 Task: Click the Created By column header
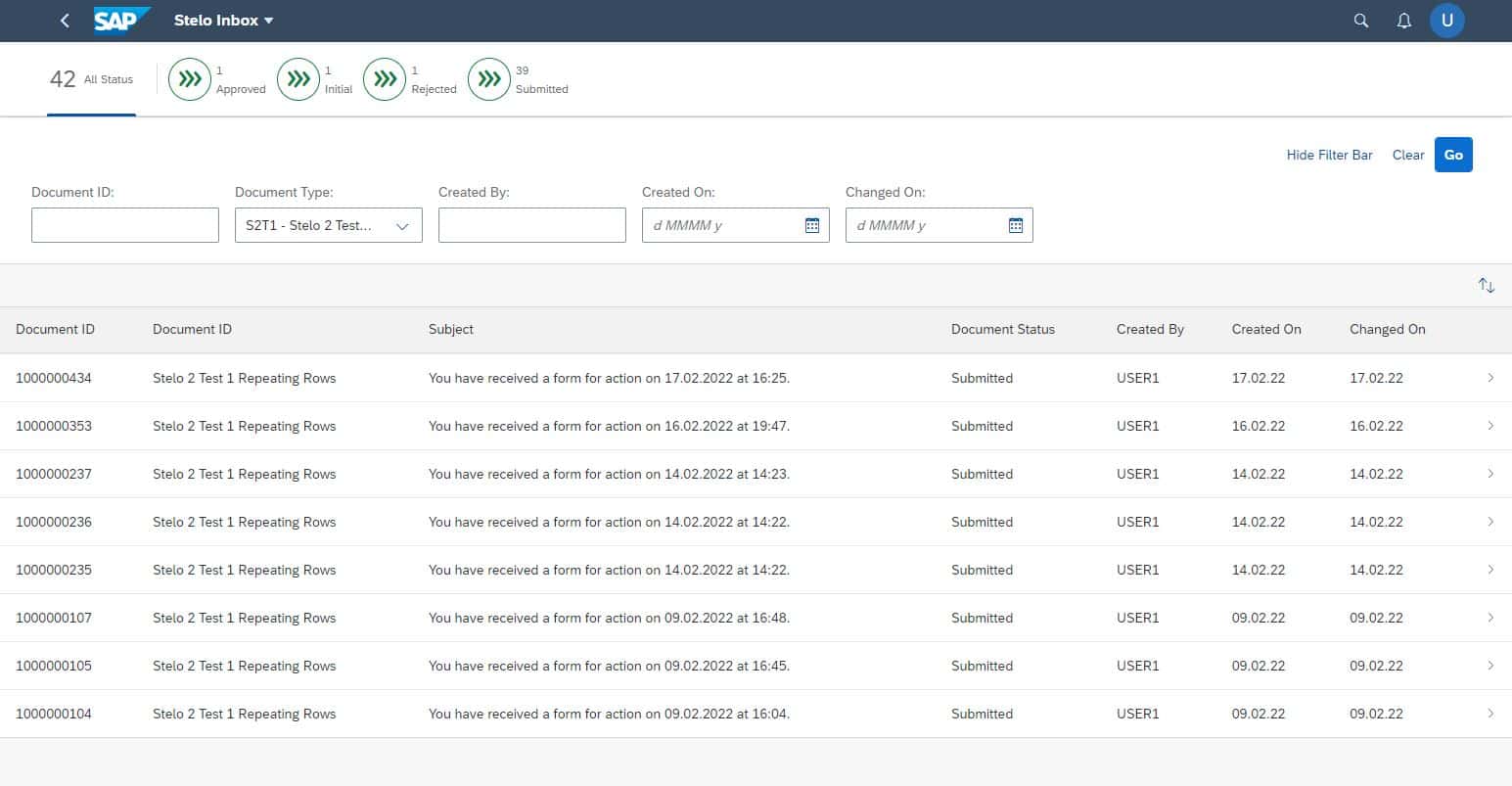(1150, 330)
